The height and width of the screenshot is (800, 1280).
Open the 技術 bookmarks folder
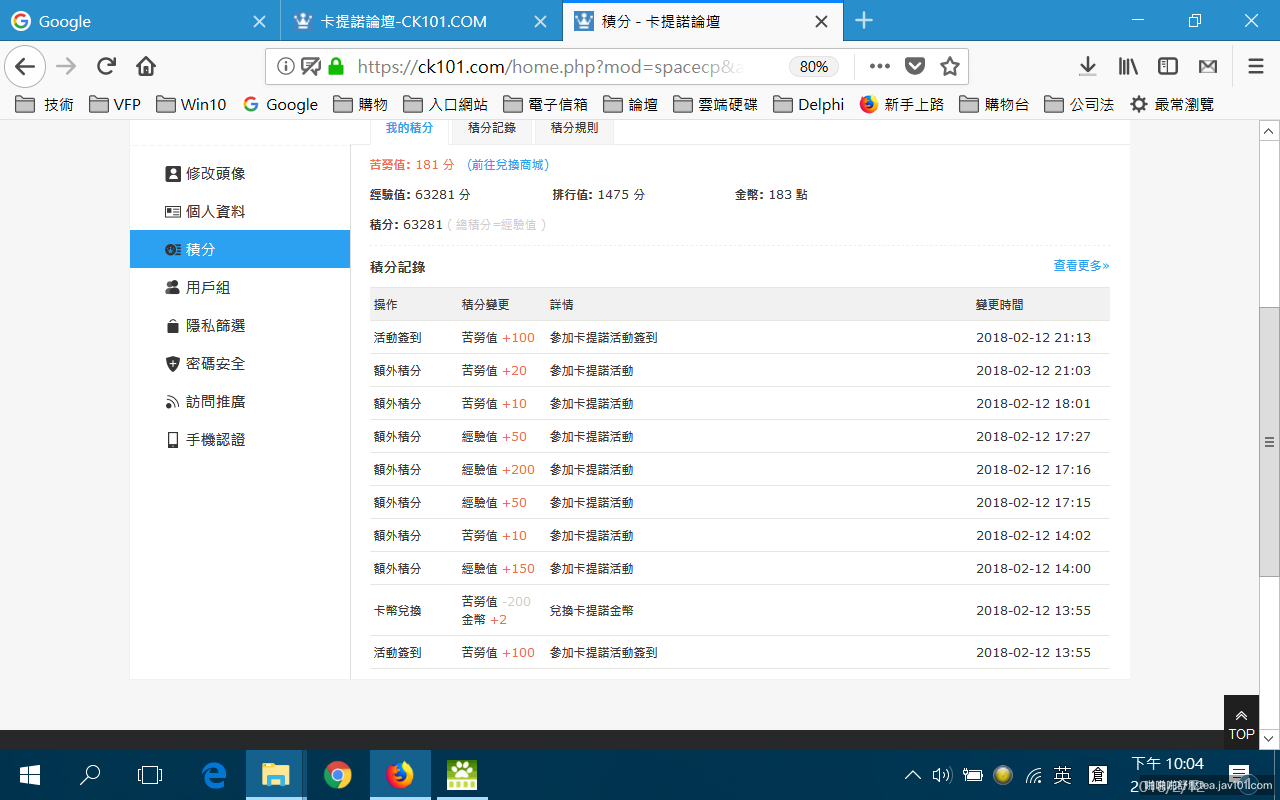[47, 104]
